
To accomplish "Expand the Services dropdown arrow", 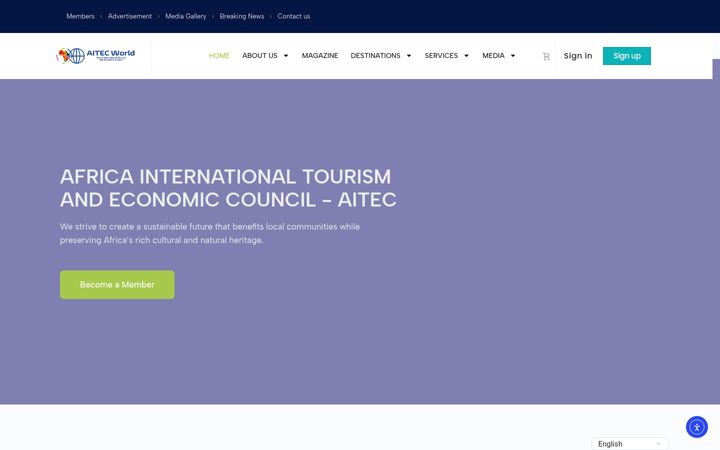I will [466, 56].
